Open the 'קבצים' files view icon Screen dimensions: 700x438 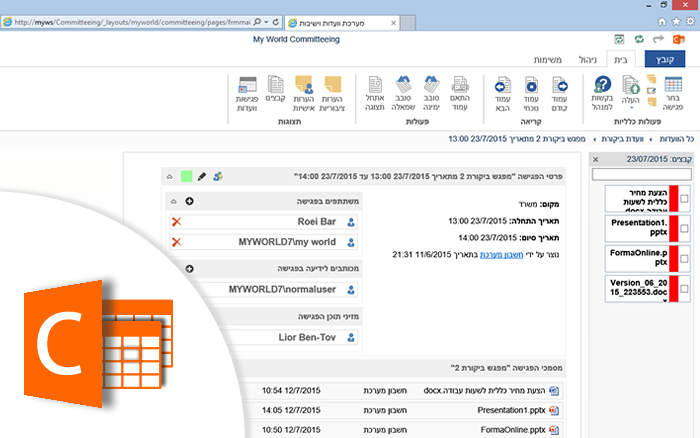(275, 84)
